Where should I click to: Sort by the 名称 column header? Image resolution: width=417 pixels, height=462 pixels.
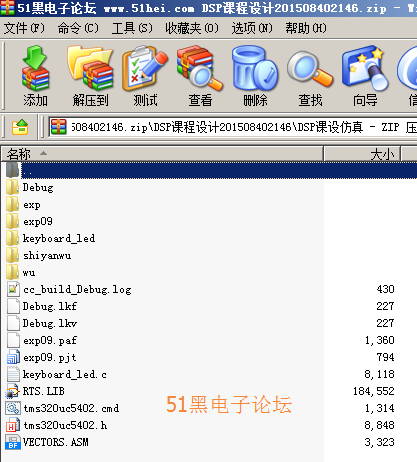[x=162, y=154]
